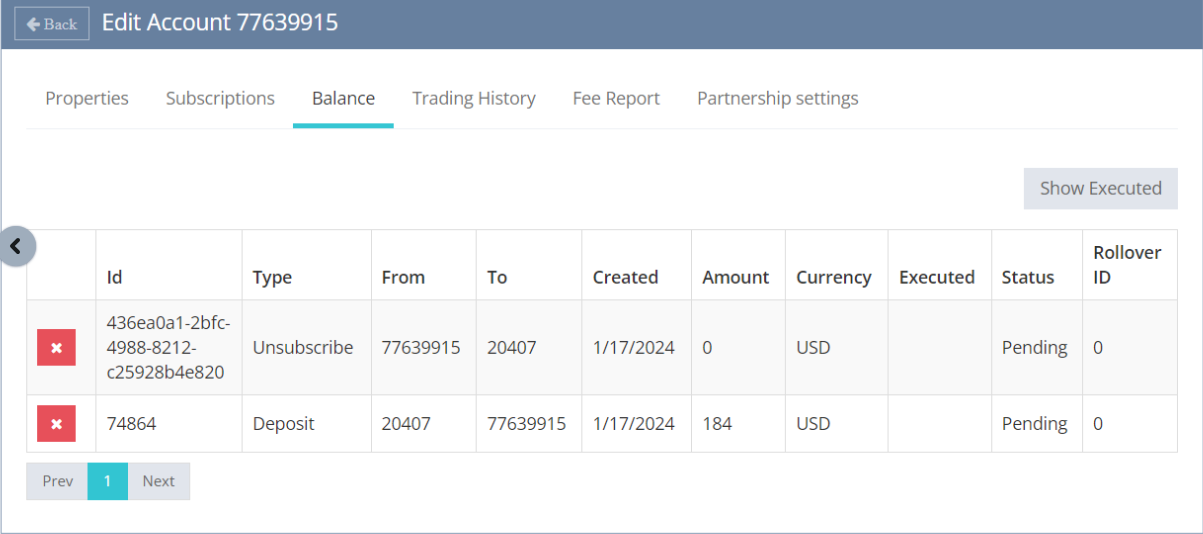Switch to the Subscriptions tab
1203x534 pixels.
220,98
